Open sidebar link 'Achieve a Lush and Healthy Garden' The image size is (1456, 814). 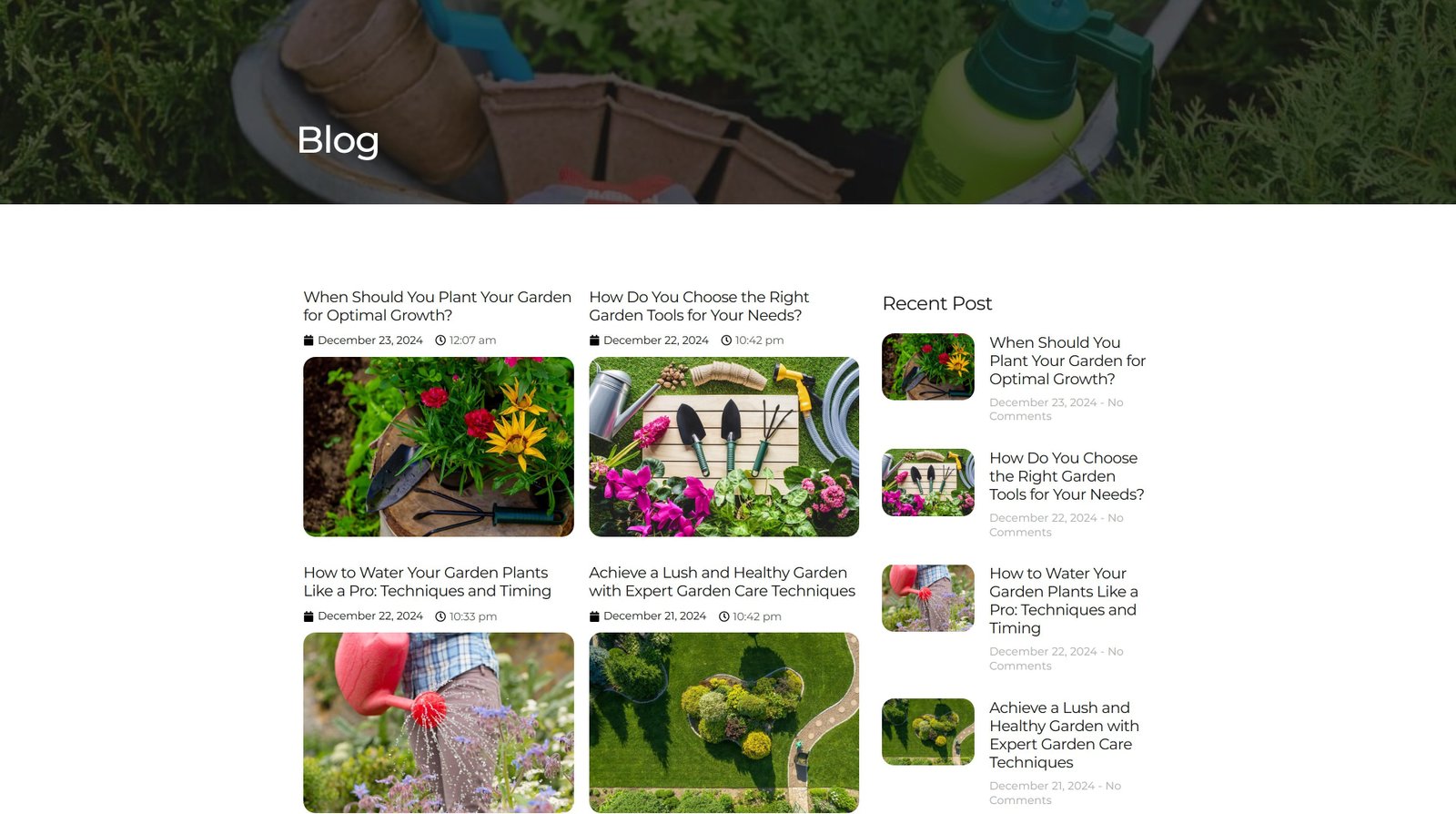[1065, 735]
